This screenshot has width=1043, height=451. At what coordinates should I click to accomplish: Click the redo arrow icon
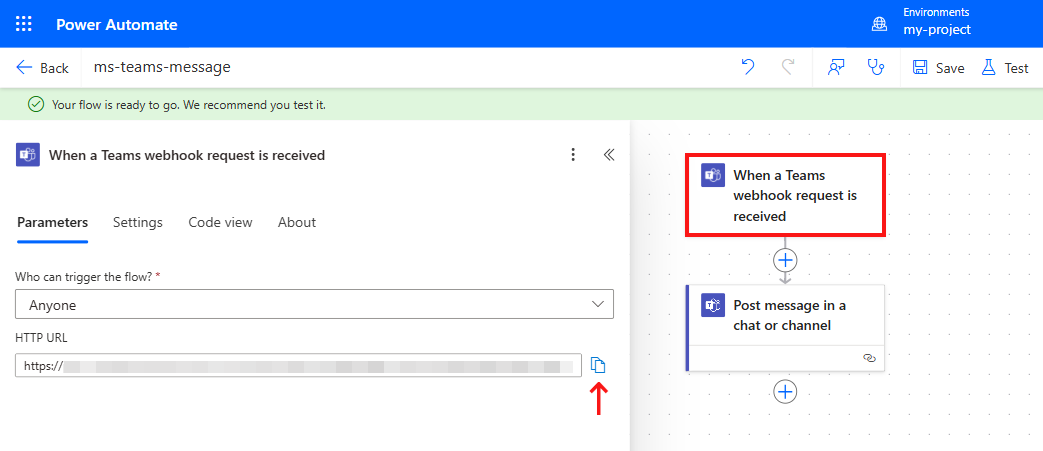tap(788, 67)
